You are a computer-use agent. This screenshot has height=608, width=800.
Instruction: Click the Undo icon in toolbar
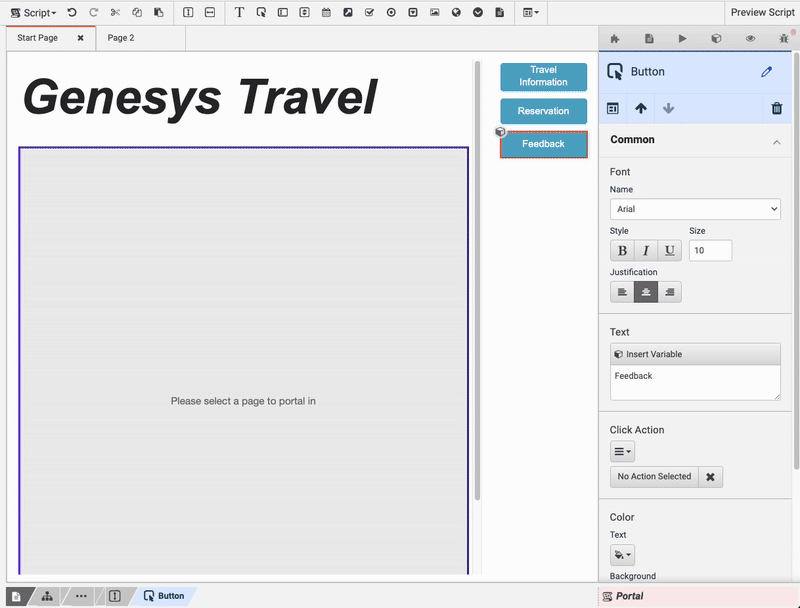pos(72,12)
